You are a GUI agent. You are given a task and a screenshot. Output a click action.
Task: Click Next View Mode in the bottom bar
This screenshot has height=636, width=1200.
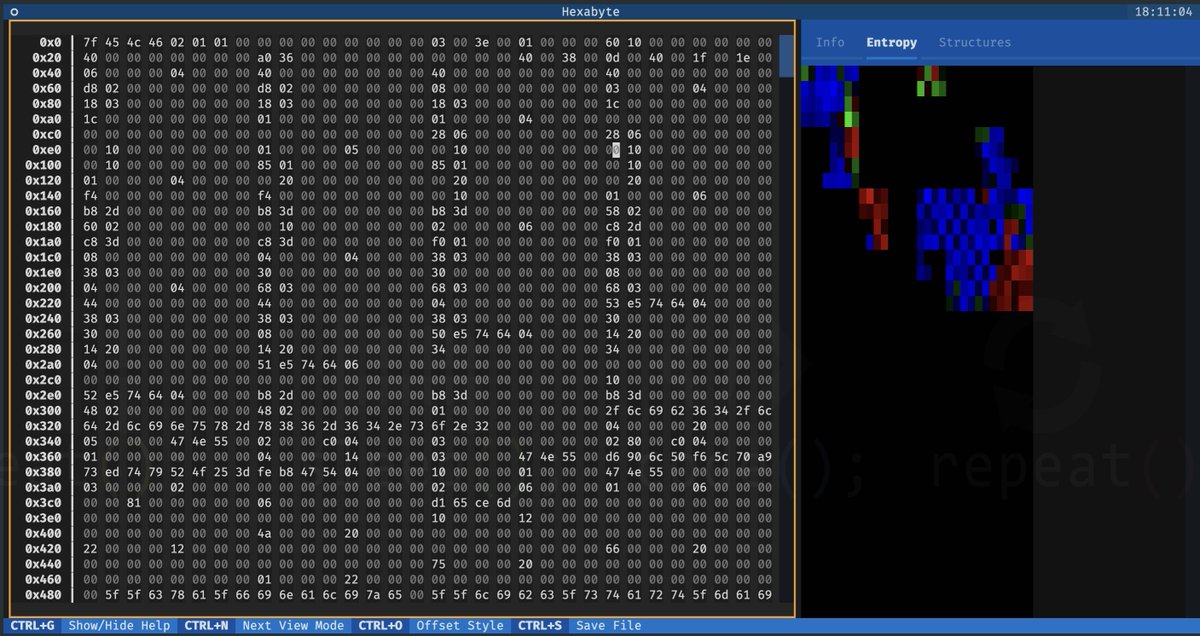pyautogui.click(x=291, y=626)
